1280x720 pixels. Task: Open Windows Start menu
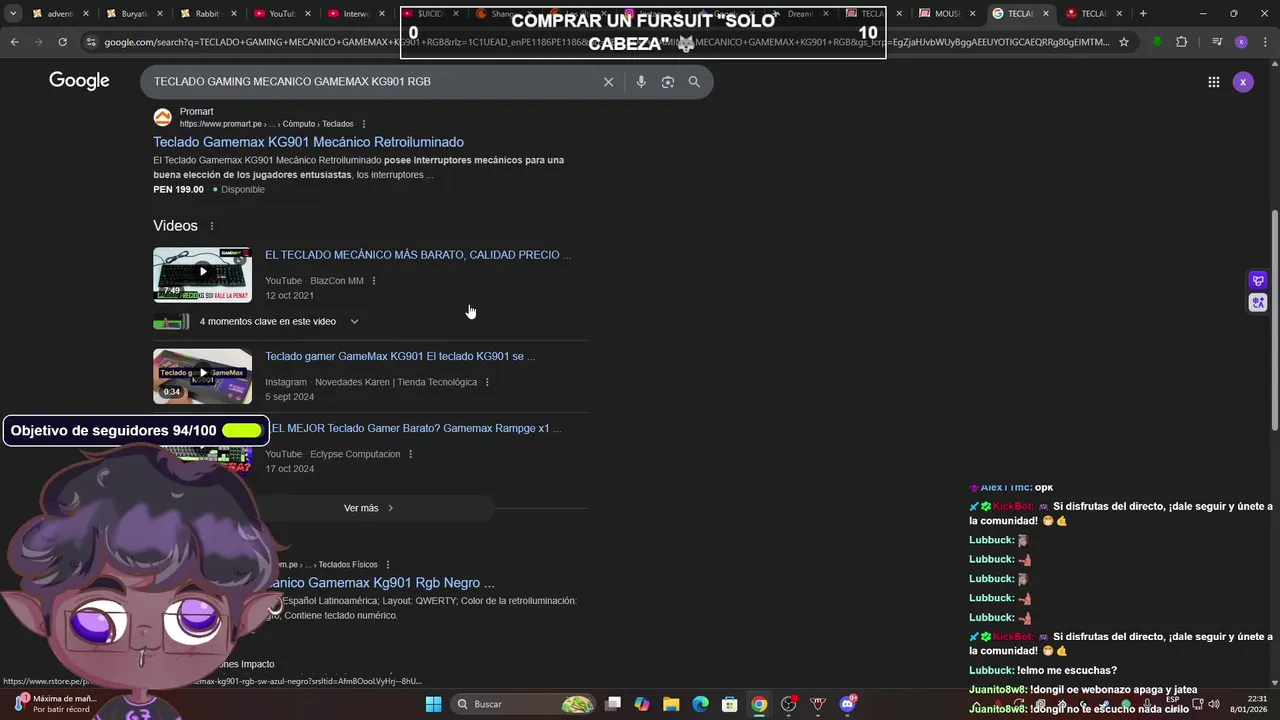(433, 704)
